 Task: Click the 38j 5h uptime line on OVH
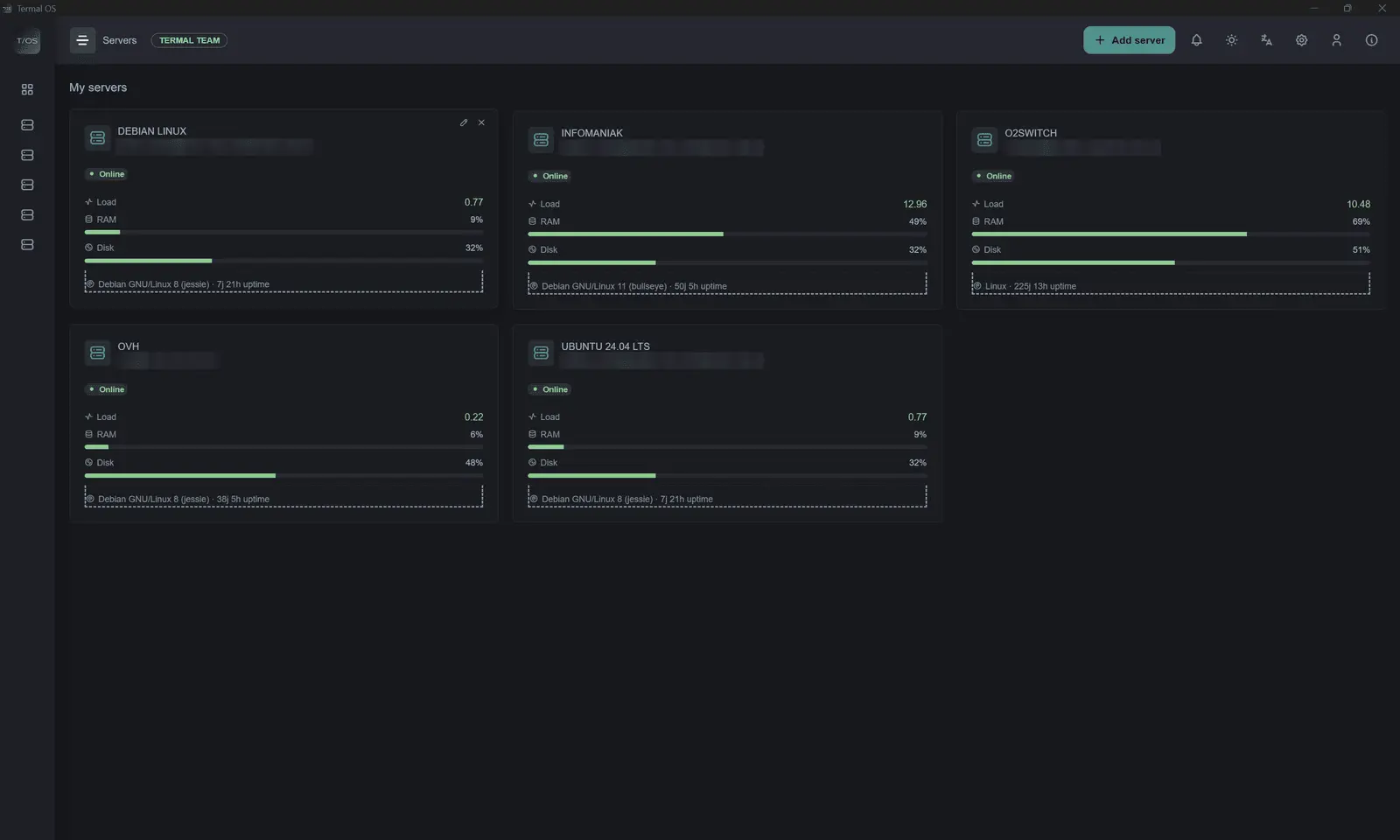pos(184,500)
